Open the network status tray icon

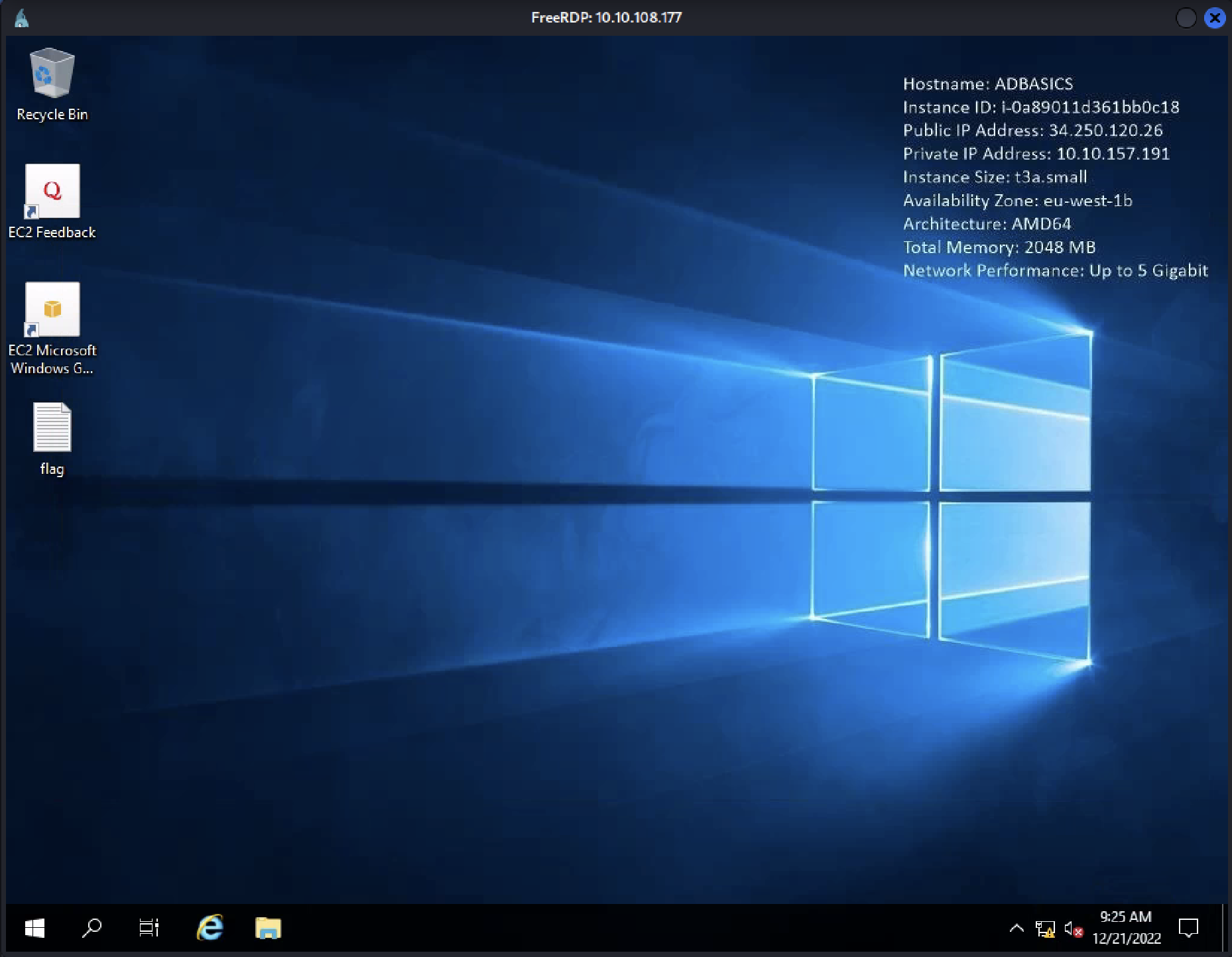[x=1045, y=929]
